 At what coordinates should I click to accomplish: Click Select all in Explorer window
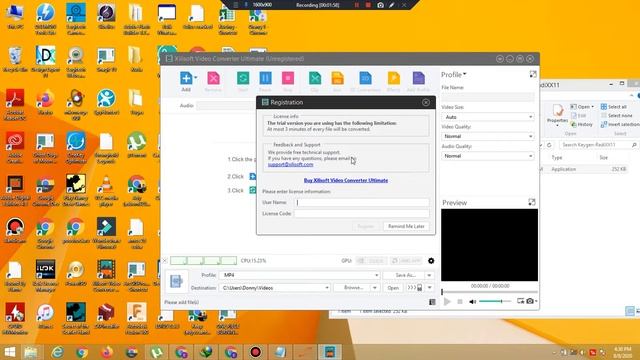pos(613,107)
